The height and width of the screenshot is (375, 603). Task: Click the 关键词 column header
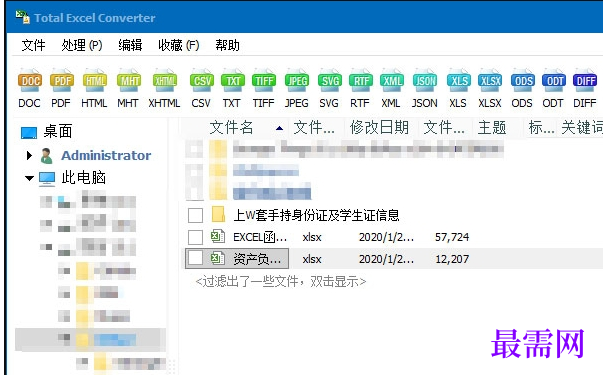coord(582,127)
